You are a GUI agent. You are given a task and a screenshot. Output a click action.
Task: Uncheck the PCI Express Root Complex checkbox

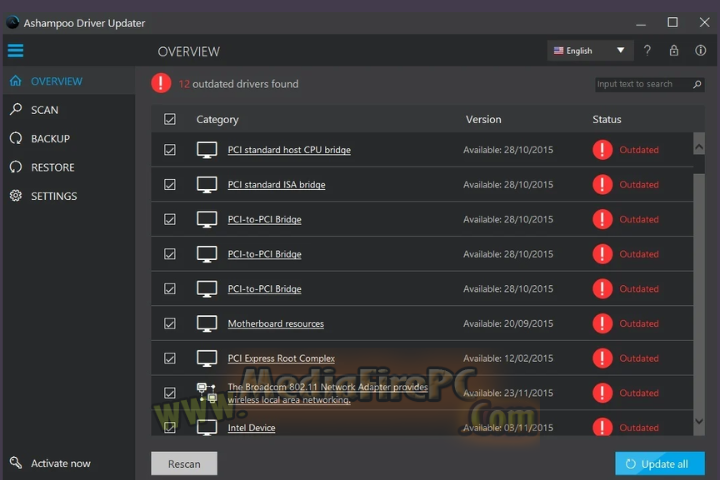[x=170, y=358]
